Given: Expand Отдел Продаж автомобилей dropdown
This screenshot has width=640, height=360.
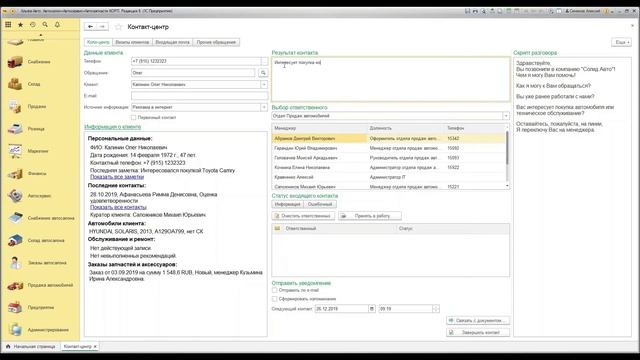Looking at the screenshot, I should (x=506, y=116).
